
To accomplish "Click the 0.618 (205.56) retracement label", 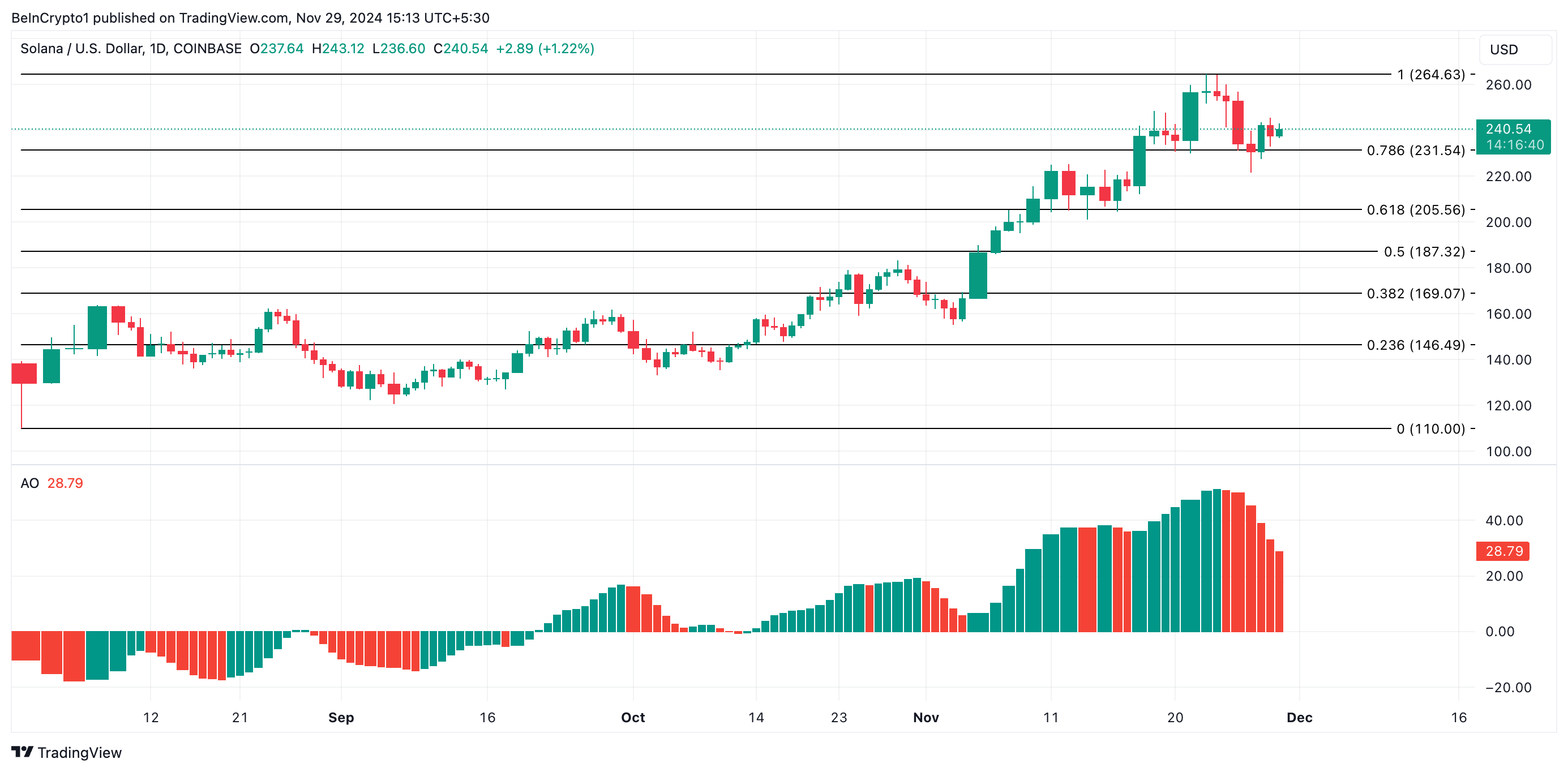I will click(x=1415, y=210).
